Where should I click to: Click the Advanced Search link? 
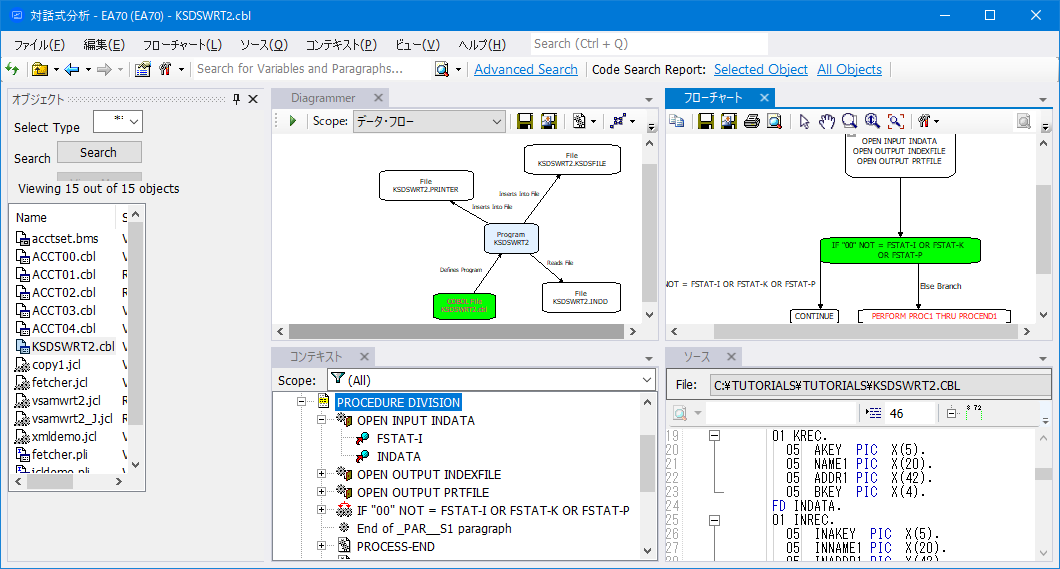(526, 70)
